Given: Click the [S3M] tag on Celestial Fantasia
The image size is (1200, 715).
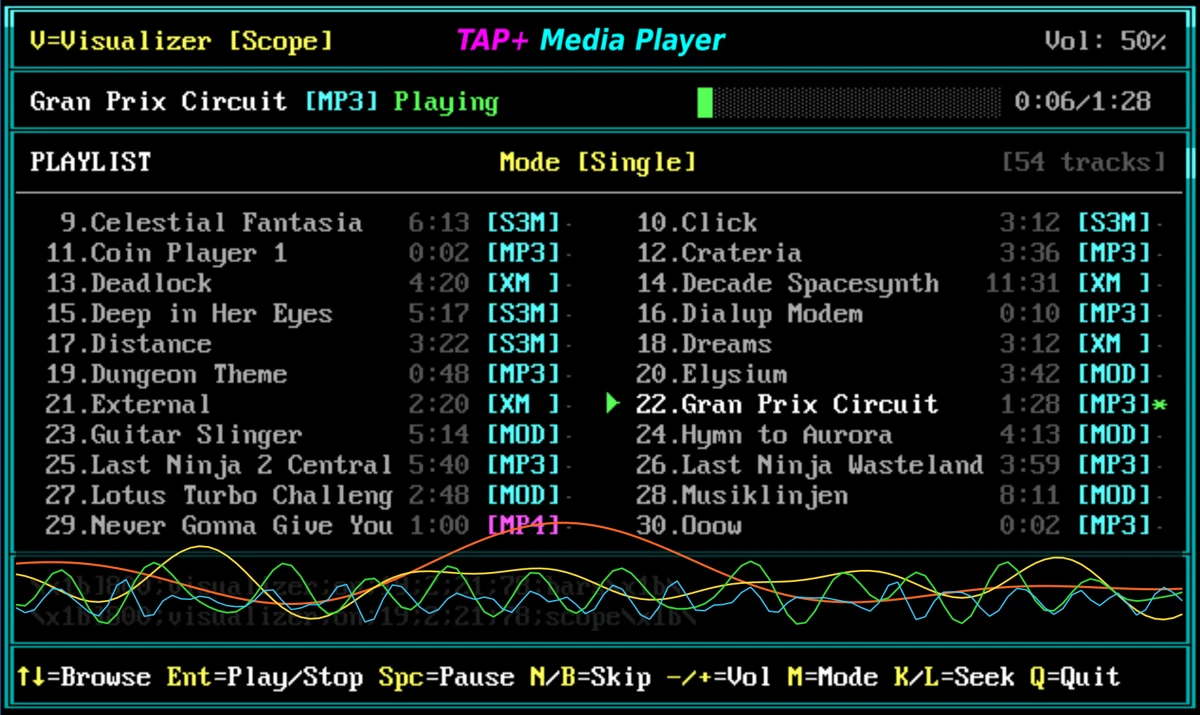Looking at the screenshot, I should (523, 223).
